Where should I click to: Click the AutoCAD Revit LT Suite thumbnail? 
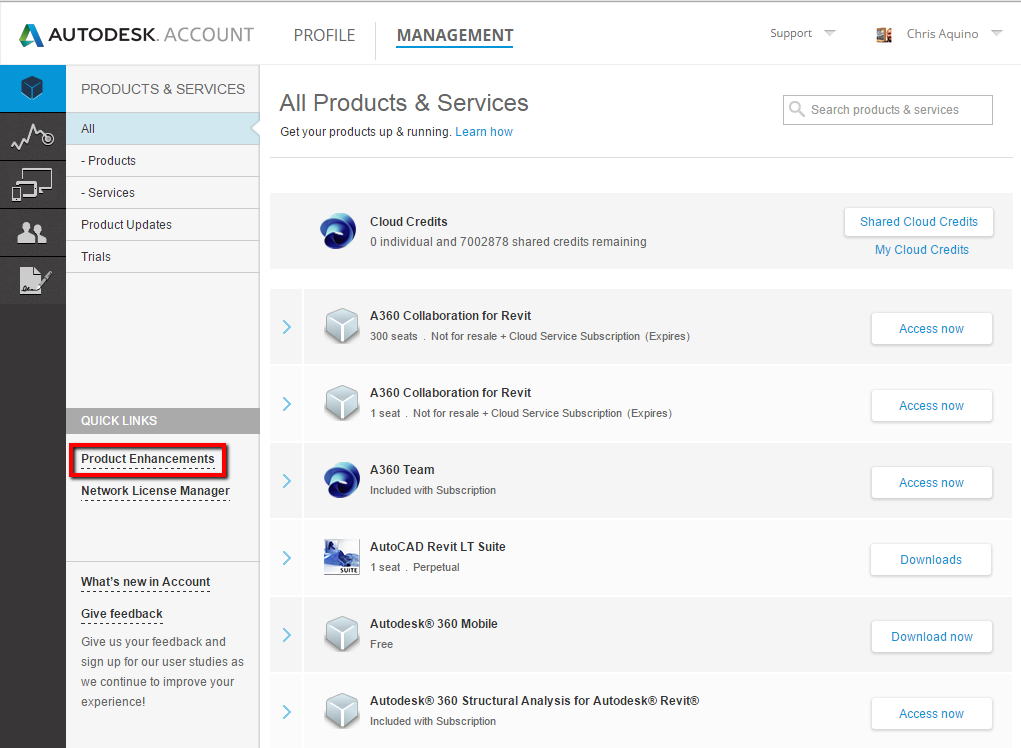342,557
